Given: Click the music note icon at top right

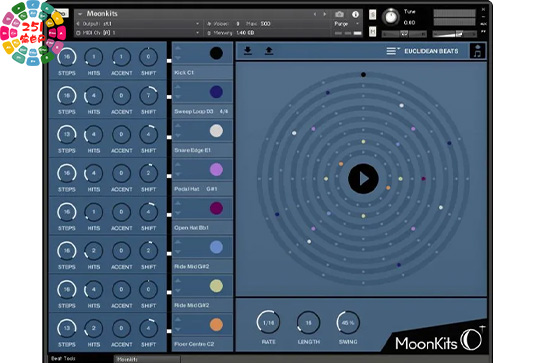Looking at the screenshot, I should coord(478,51).
